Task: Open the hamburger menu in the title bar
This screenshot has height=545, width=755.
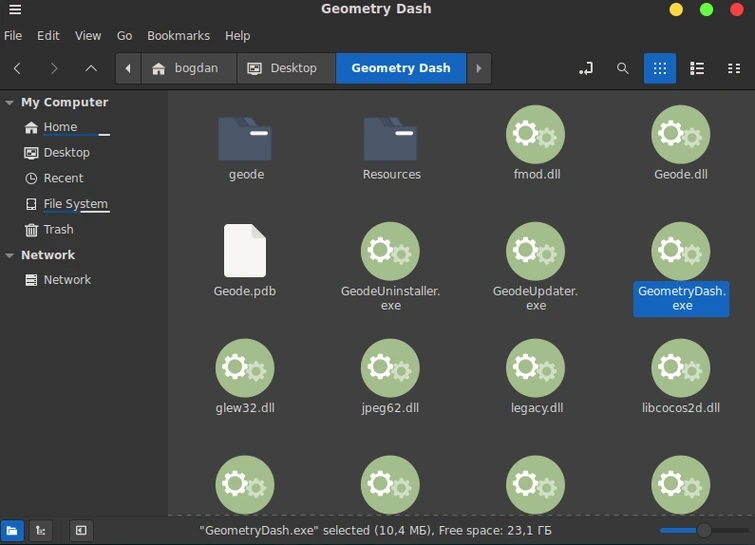Action: pyautogui.click(x=15, y=9)
